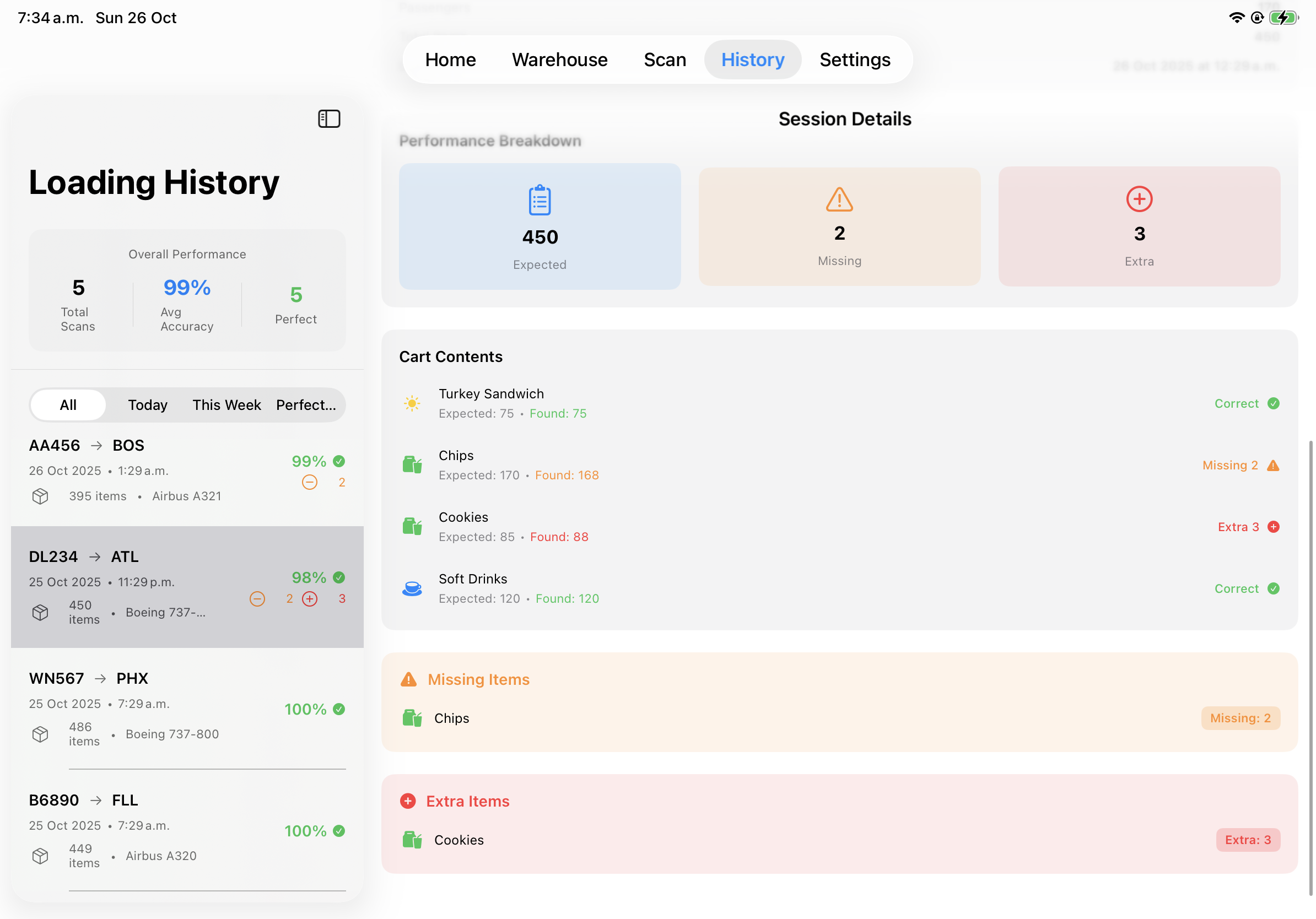Click the Expected clipboard icon

540,200
